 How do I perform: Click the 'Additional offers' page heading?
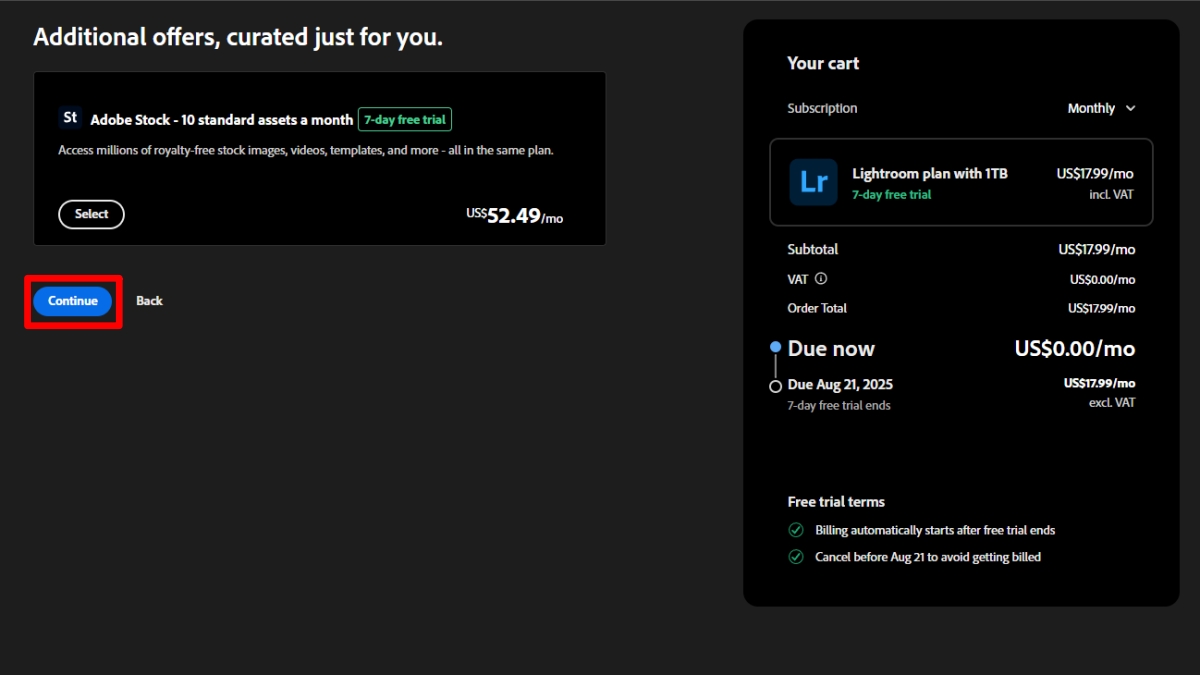click(x=238, y=38)
